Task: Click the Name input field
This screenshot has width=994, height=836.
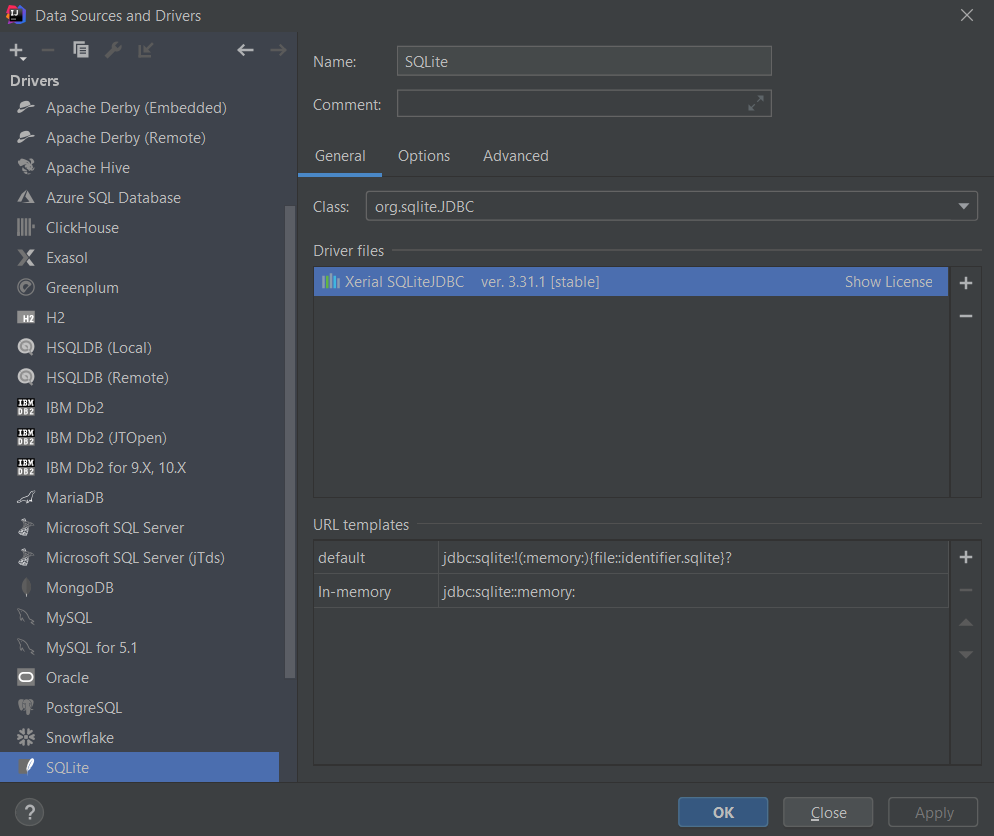Action: click(x=584, y=61)
